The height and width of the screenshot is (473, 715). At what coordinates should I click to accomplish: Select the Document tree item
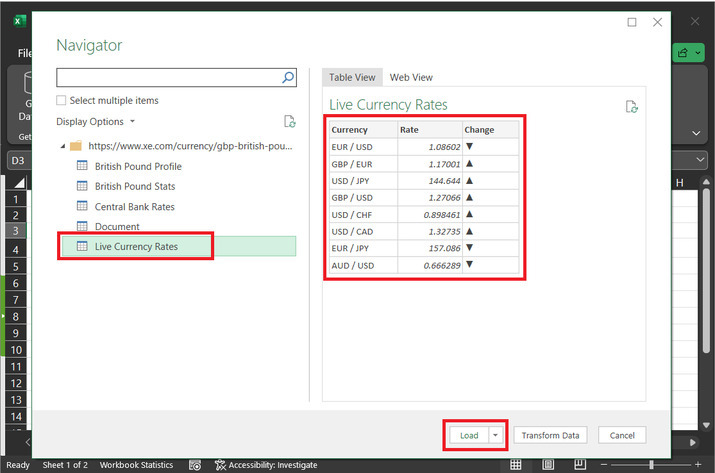click(117, 226)
